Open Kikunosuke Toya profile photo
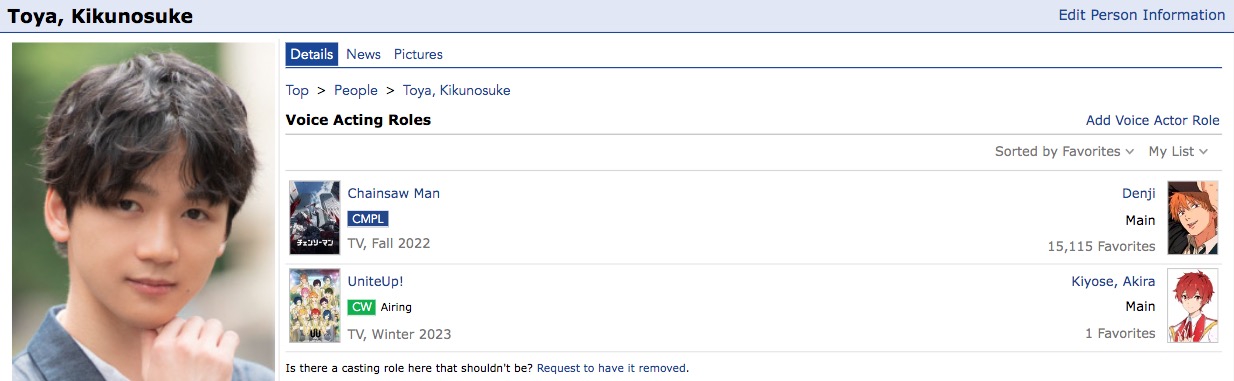Screen dimensions: 1234x381 (x=142, y=211)
